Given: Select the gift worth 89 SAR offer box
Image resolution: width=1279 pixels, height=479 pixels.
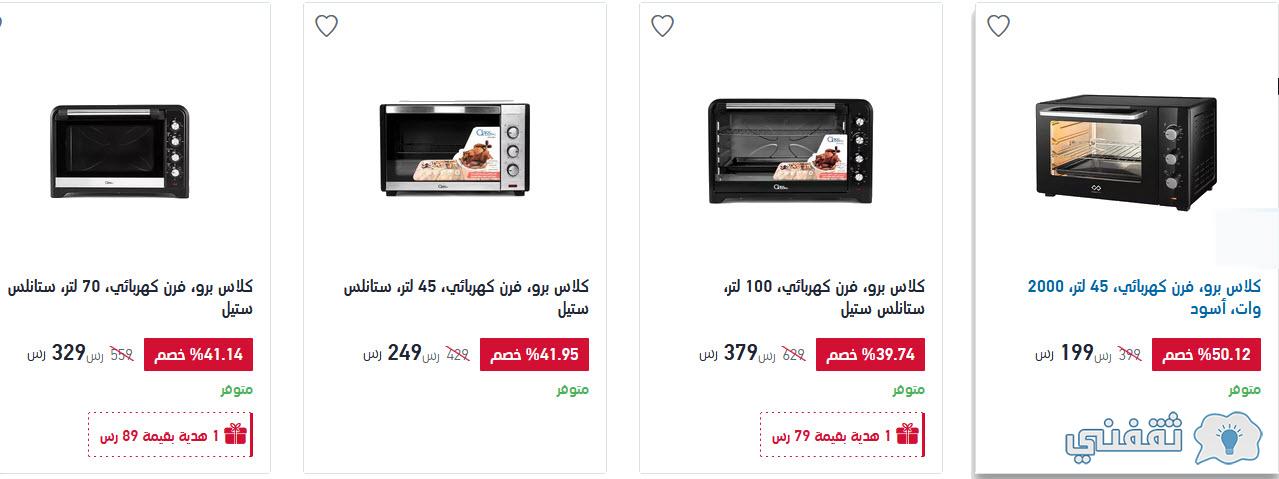Looking at the screenshot, I should coord(170,435).
